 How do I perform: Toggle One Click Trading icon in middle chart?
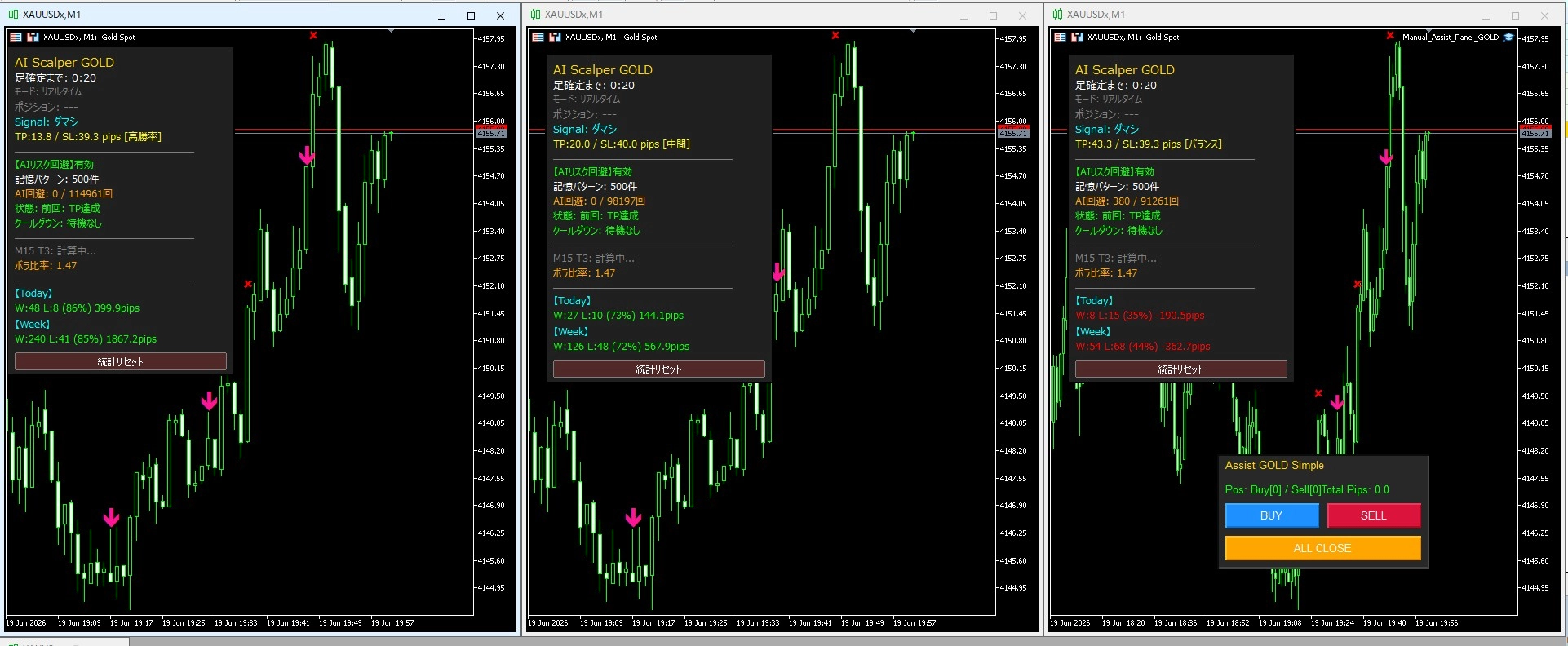tap(538, 37)
